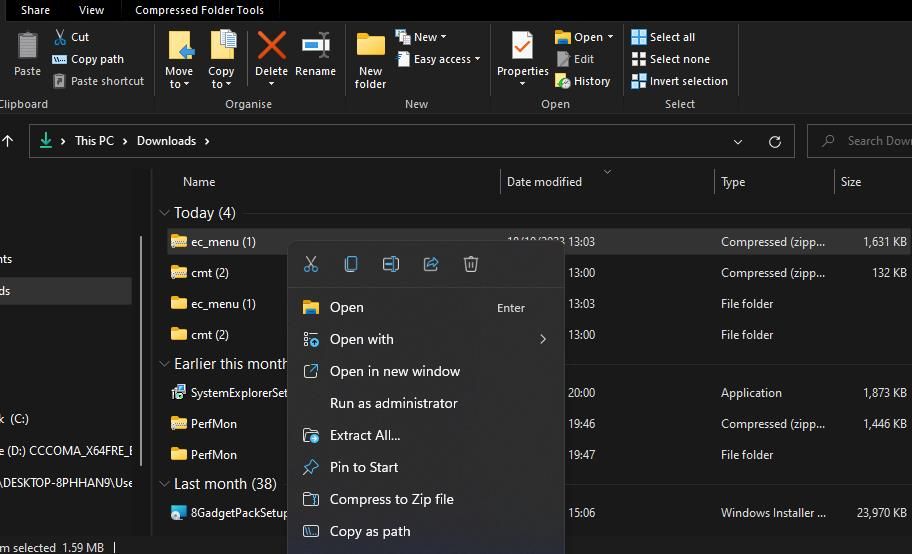This screenshot has height=554, width=912.
Task: Click the red Delete icon in ribbon
Action: click(x=271, y=56)
